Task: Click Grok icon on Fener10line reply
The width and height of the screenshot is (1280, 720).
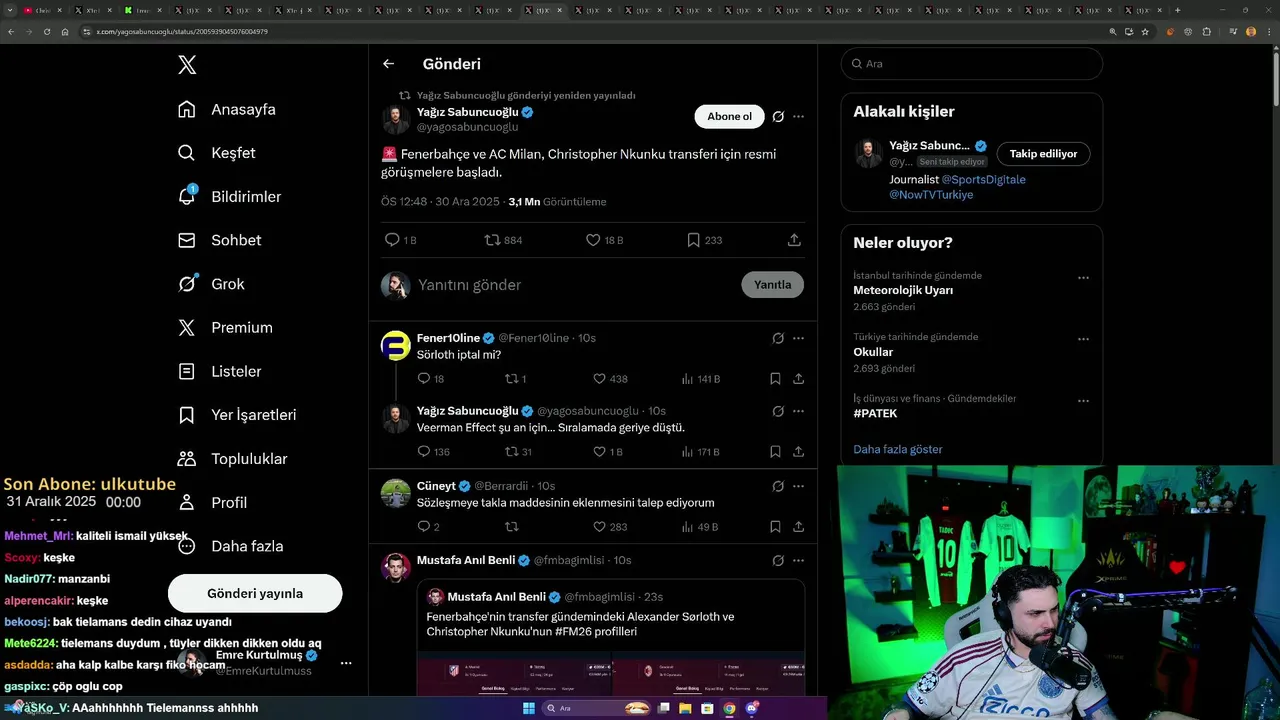Action: pos(778,338)
